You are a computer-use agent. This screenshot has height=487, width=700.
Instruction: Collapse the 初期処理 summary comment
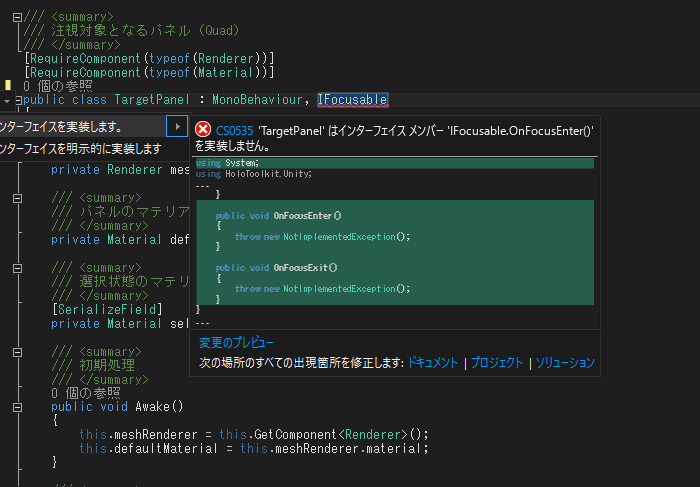(x=17, y=352)
